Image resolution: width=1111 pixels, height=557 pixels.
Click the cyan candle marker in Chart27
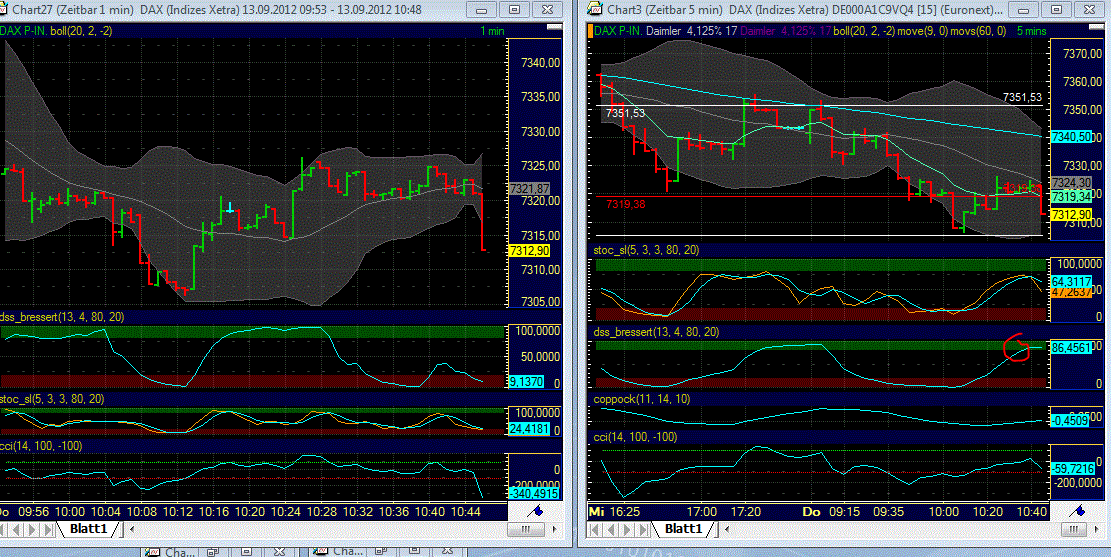(230, 208)
